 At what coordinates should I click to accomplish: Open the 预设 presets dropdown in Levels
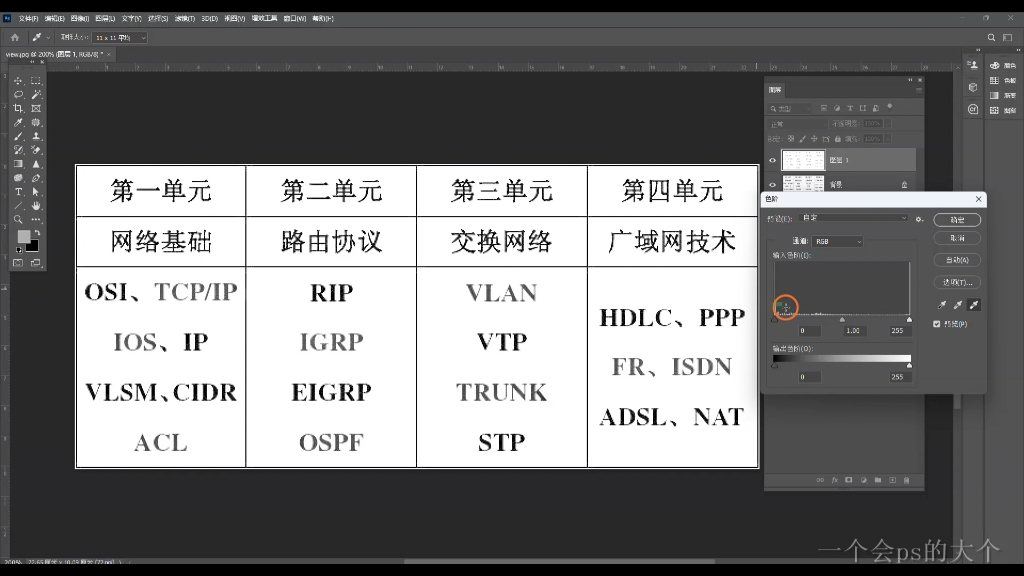855,218
